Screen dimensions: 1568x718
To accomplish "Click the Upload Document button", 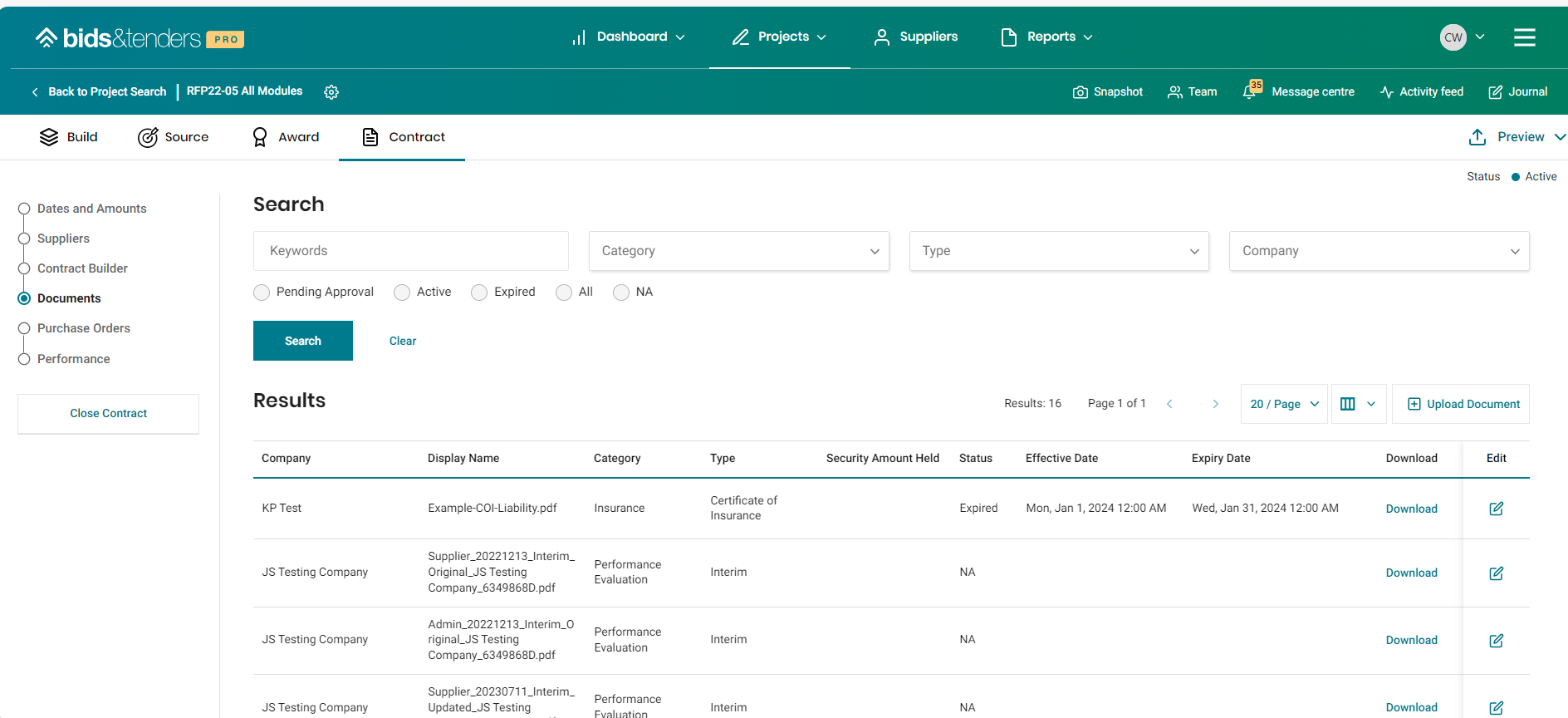I will (x=1461, y=404).
